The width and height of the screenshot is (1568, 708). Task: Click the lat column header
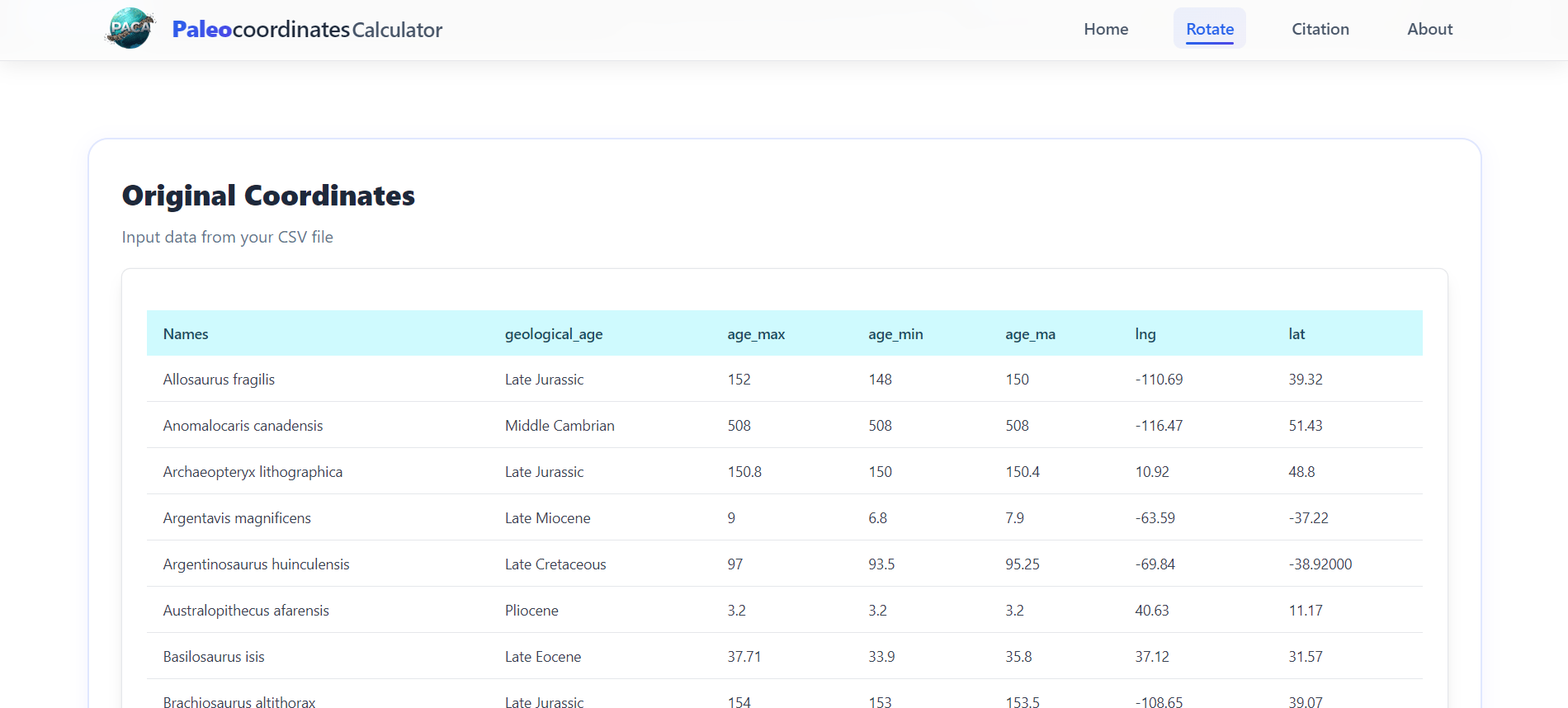pyautogui.click(x=1296, y=334)
